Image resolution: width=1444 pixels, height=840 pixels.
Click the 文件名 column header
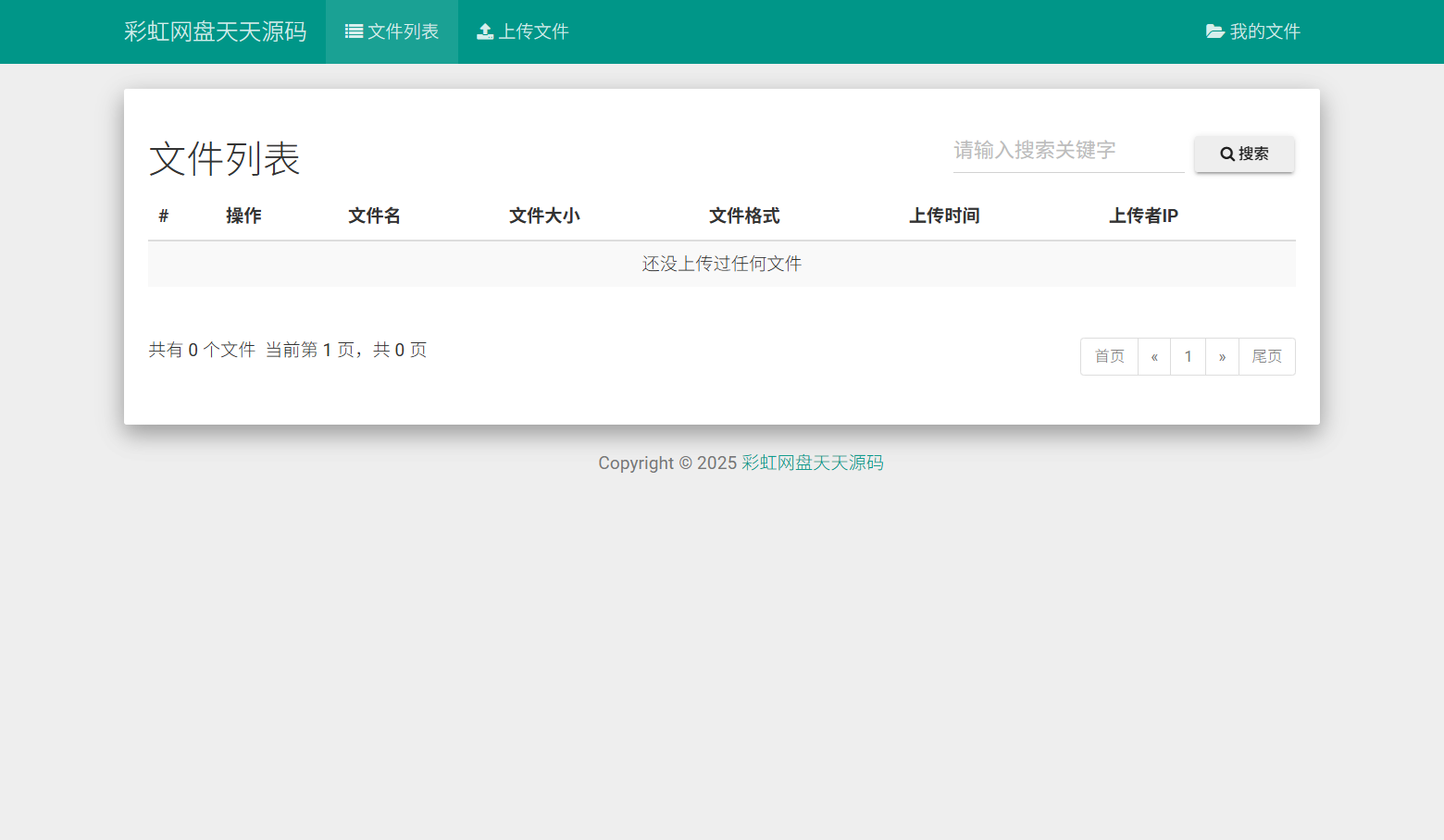(374, 215)
